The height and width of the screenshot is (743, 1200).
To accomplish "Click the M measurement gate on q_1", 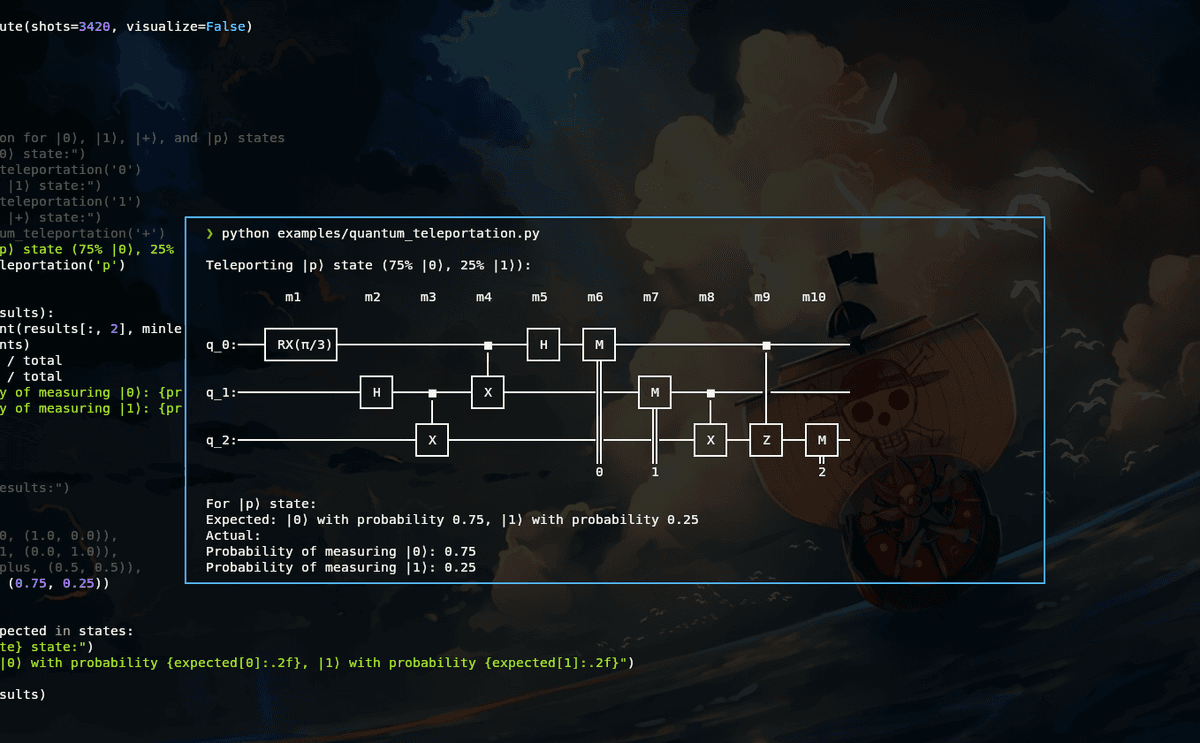I will pyautogui.click(x=655, y=393).
